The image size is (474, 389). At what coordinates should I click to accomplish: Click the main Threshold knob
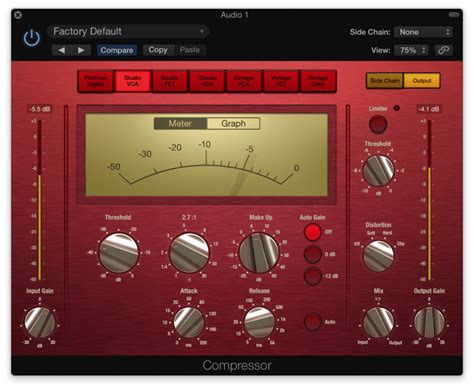point(119,253)
